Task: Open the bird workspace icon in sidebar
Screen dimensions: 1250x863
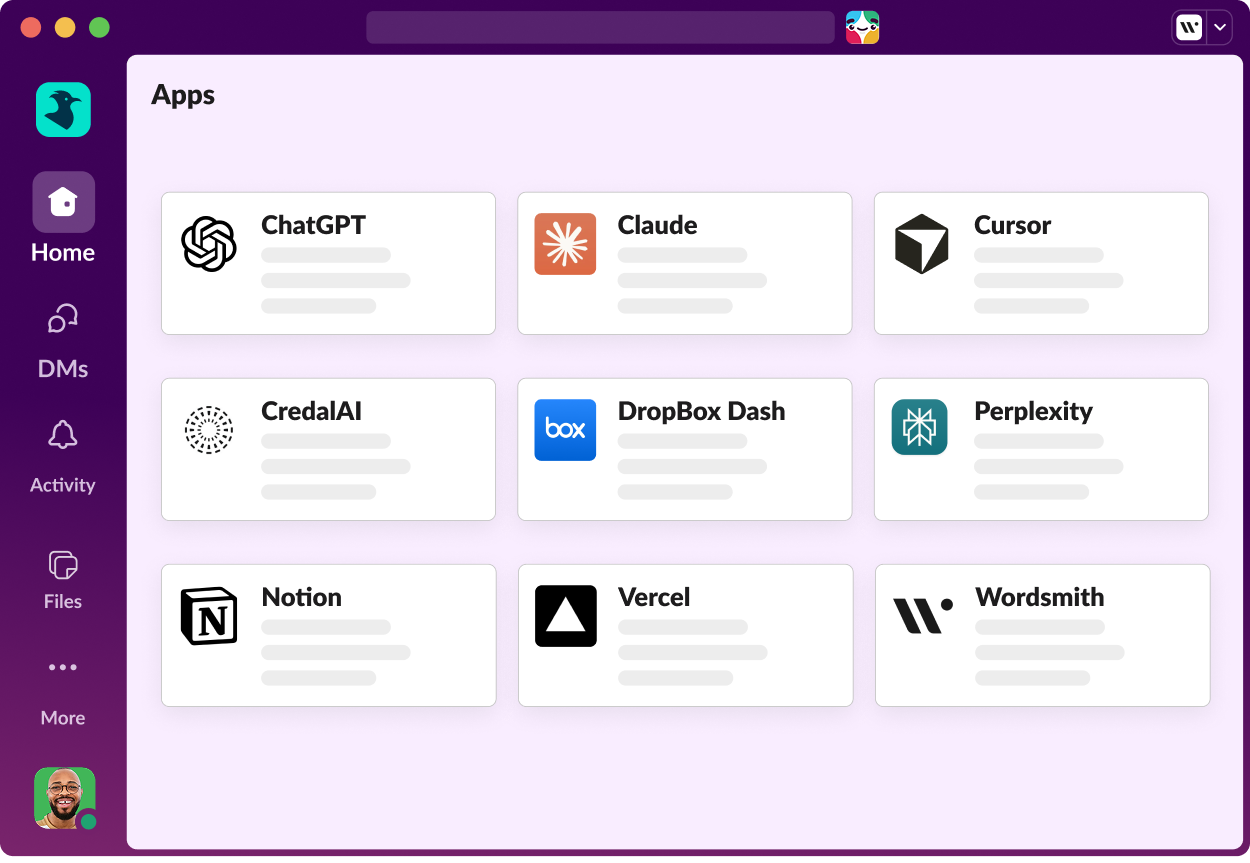Action: pyautogui.click(x=63, y=109)
